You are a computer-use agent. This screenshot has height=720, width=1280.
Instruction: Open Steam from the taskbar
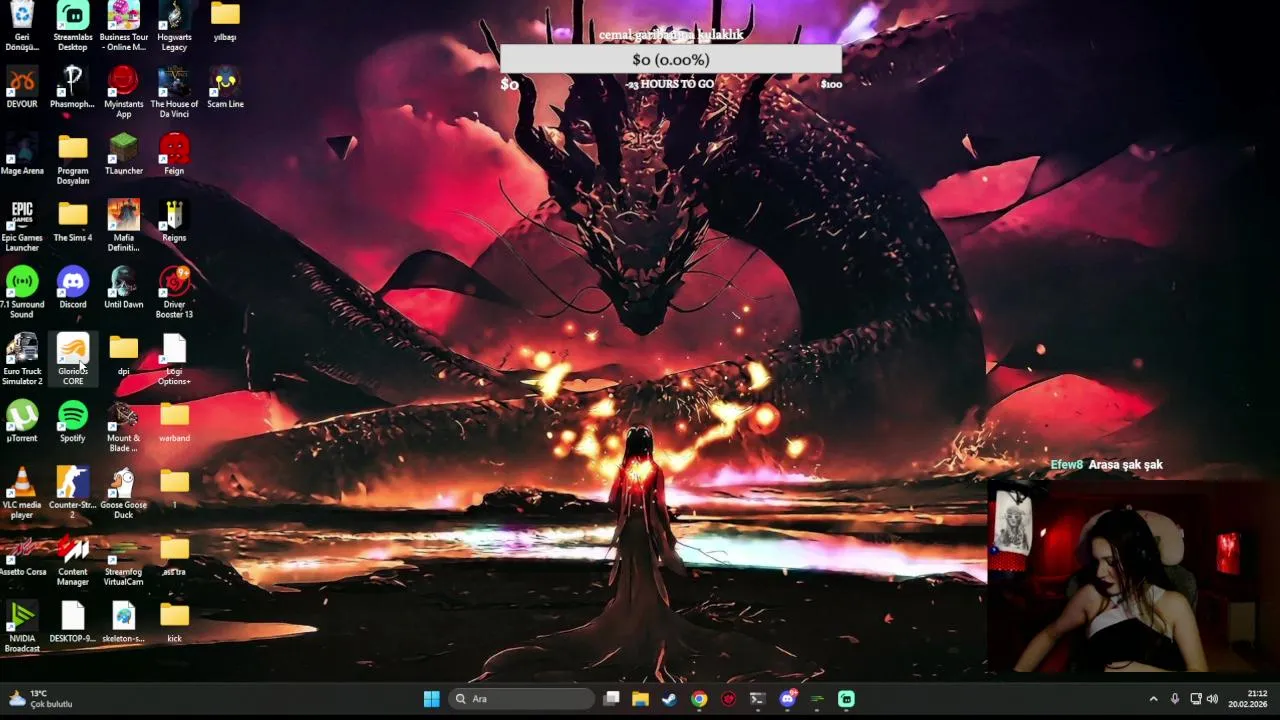669,699
